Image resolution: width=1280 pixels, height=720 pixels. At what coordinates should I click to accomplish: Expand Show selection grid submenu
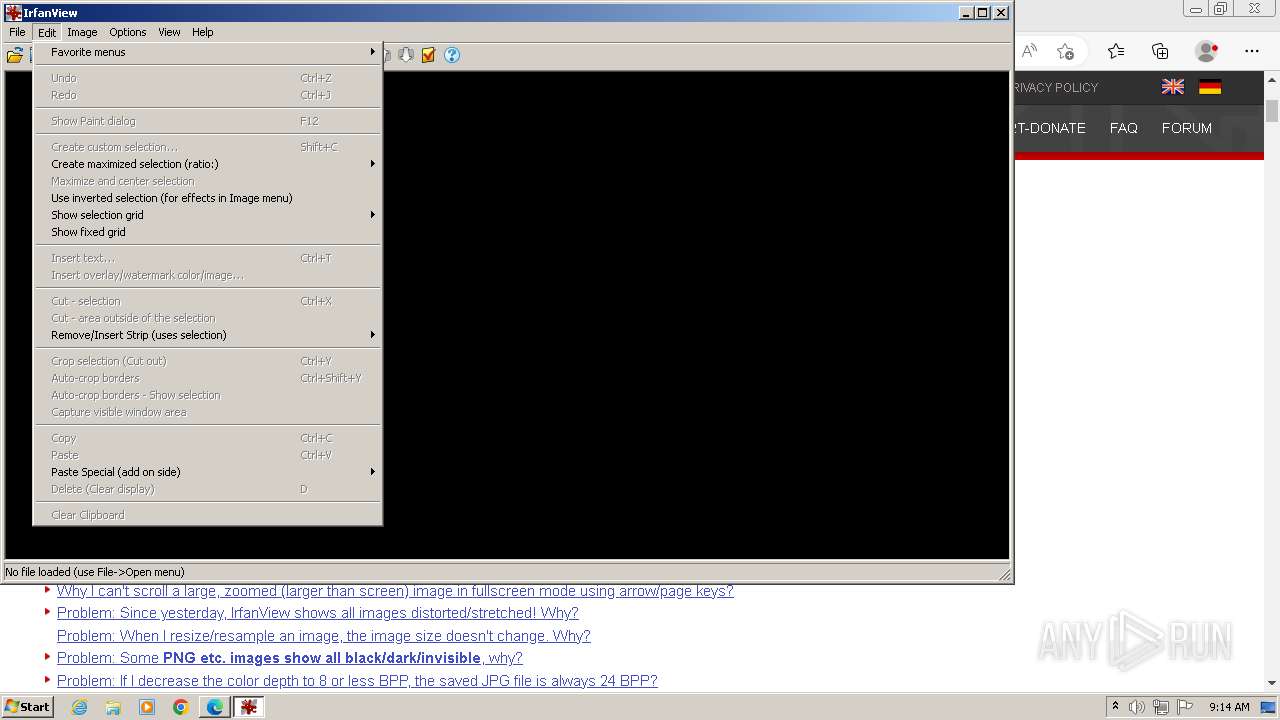pyautogui.click(x=208, y=215)
